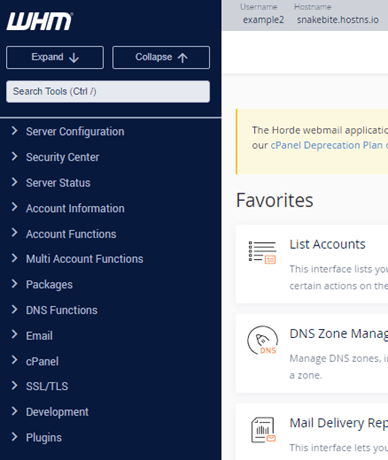Expand Development chevron
The image size is (388, 460).
pyautogui.click(x=14, y=411)
